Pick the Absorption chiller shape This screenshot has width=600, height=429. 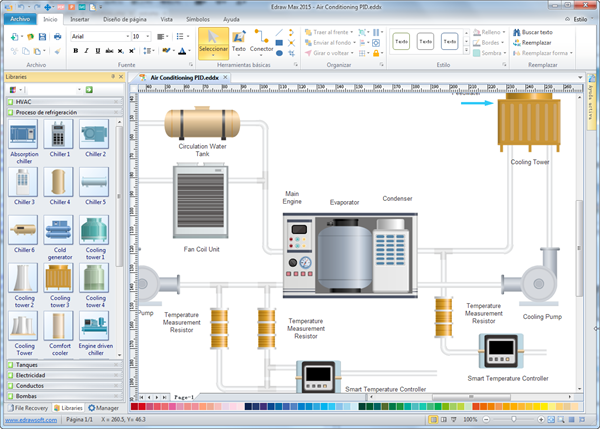pyautogui.click(x=24, y=136)
